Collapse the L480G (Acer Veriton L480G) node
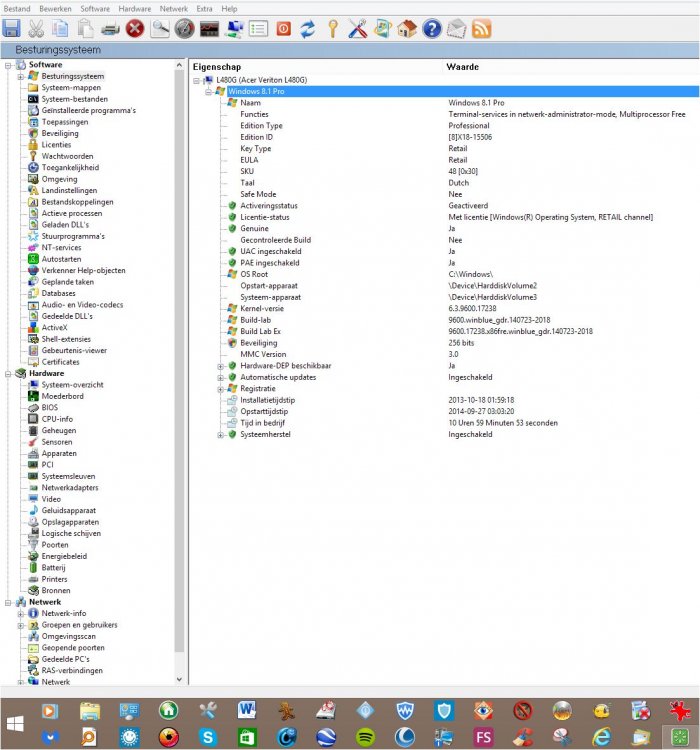The image size is (700, 750). [x=197, y=79]
